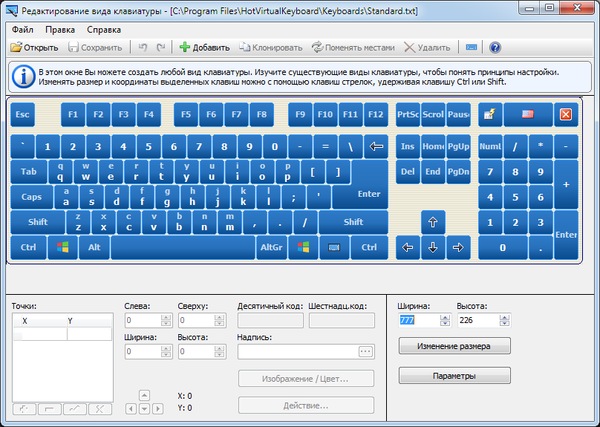This screenshot has width=600, height=427.
Task: Open the Правка menu
Action: pos(60,30)
